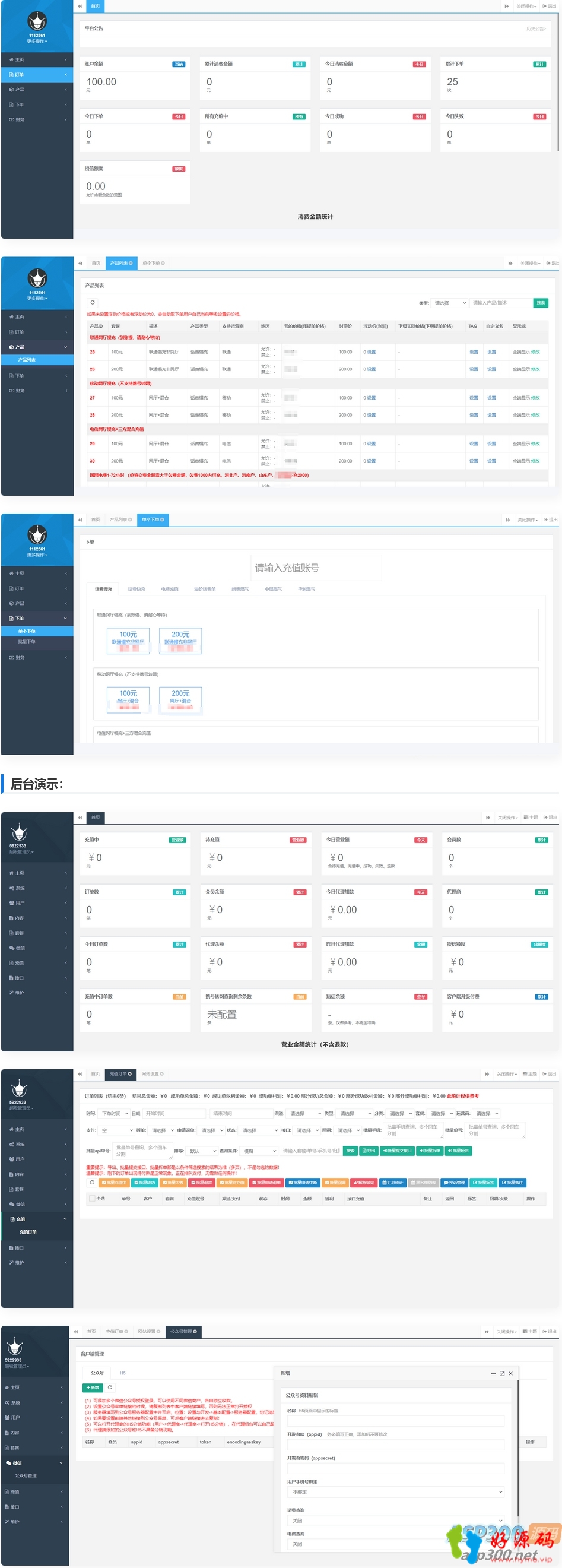This screenshot has width=562, height=1568.
Task: Open the 排序 dropdown showing 默认
Action: (x=202, y=1151)
